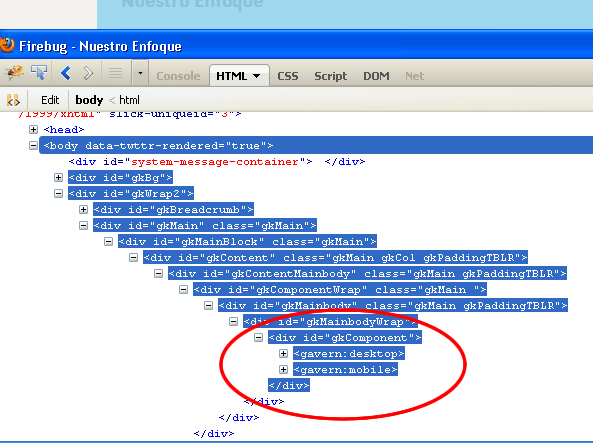
Task: Select the div id gkMainbodyWrap row
Action: pos(330,322)
